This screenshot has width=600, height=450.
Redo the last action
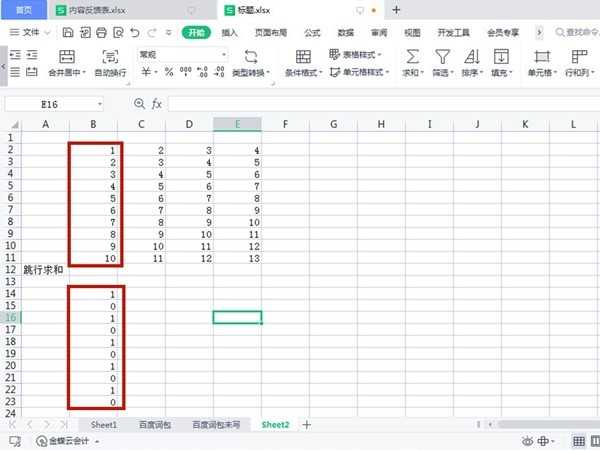click(x=152, y=33)
